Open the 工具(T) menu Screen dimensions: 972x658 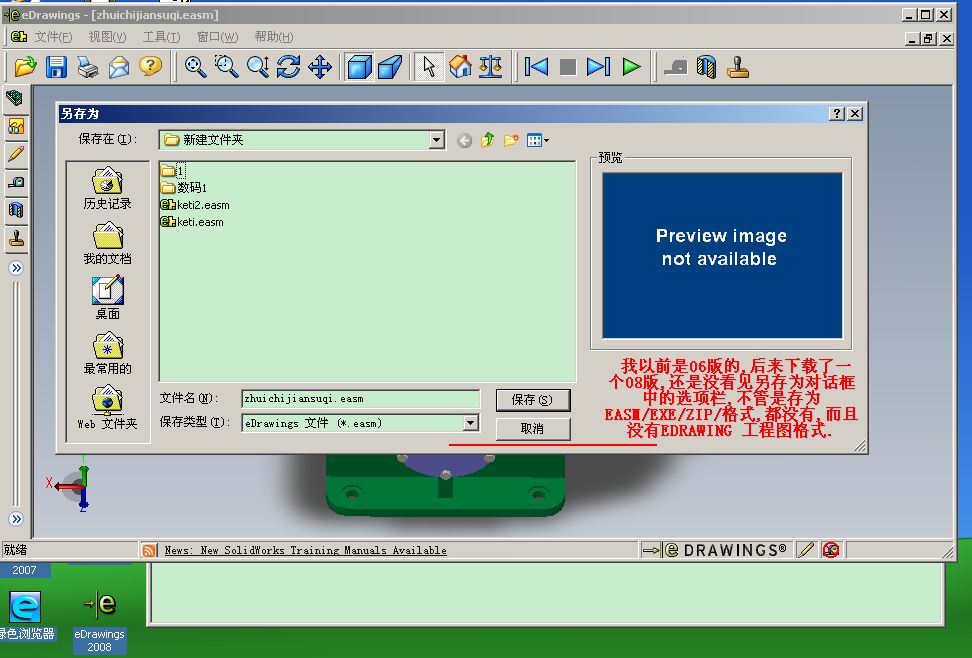tap(161, 37)
